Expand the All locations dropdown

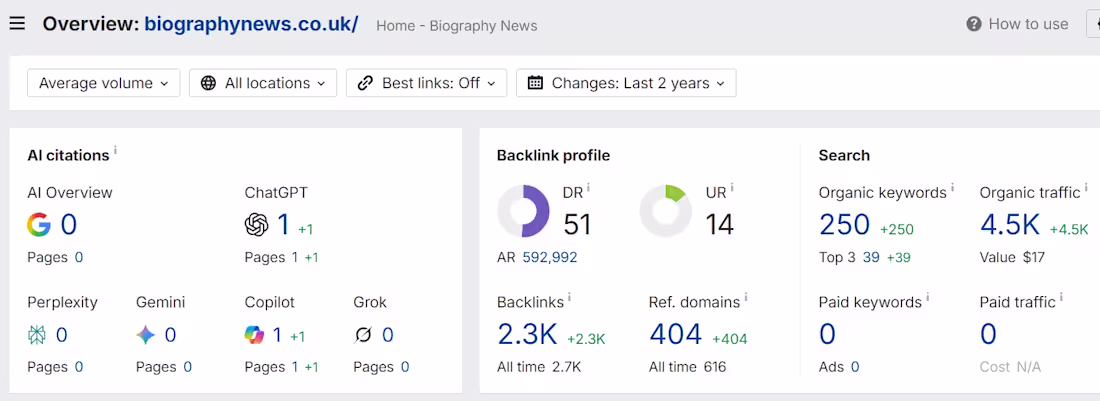tap(263, 83)
